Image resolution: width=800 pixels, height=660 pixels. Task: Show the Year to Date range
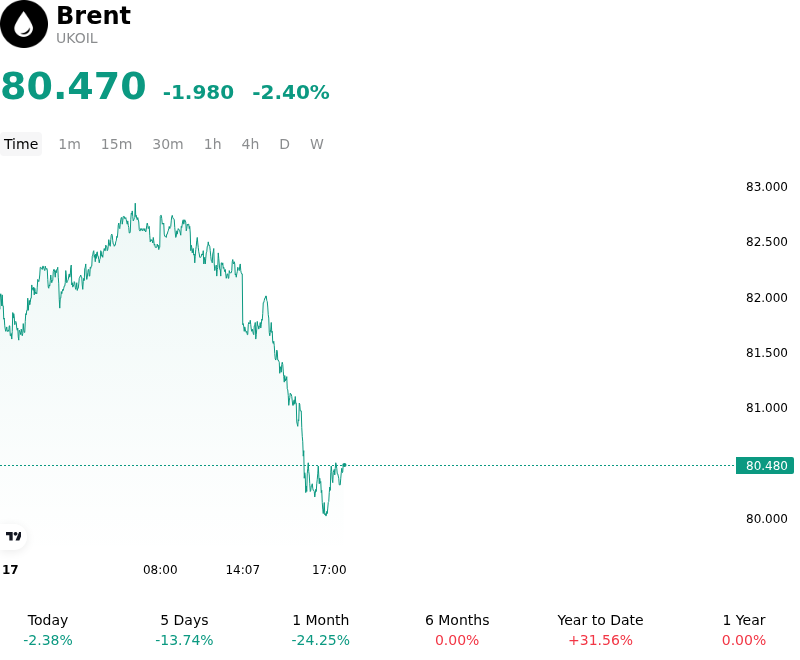(600, 630)
